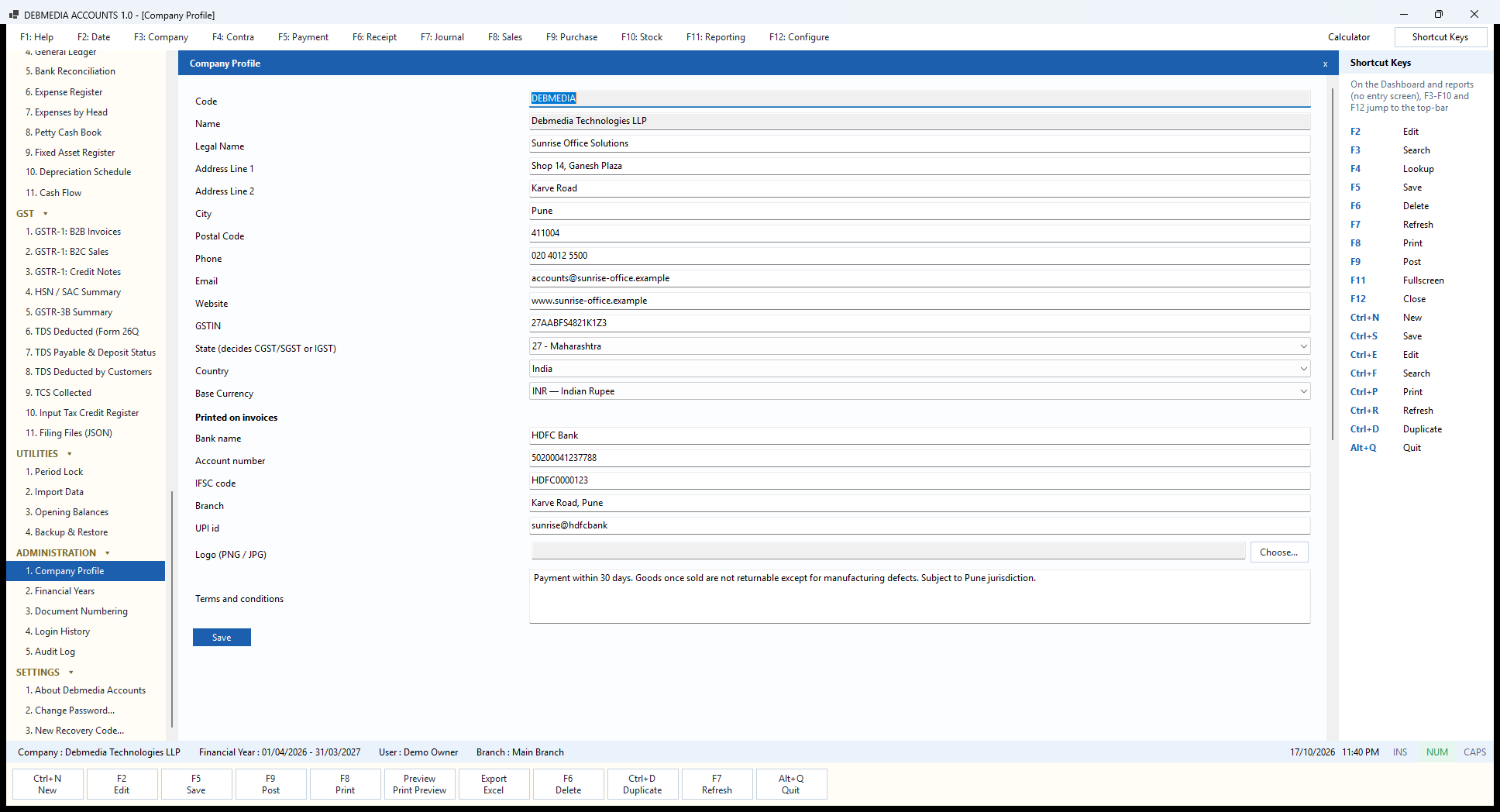The image size is (1500, 812).
Task: Click the F7 Refresh bottom button
Action: (717, 784)
